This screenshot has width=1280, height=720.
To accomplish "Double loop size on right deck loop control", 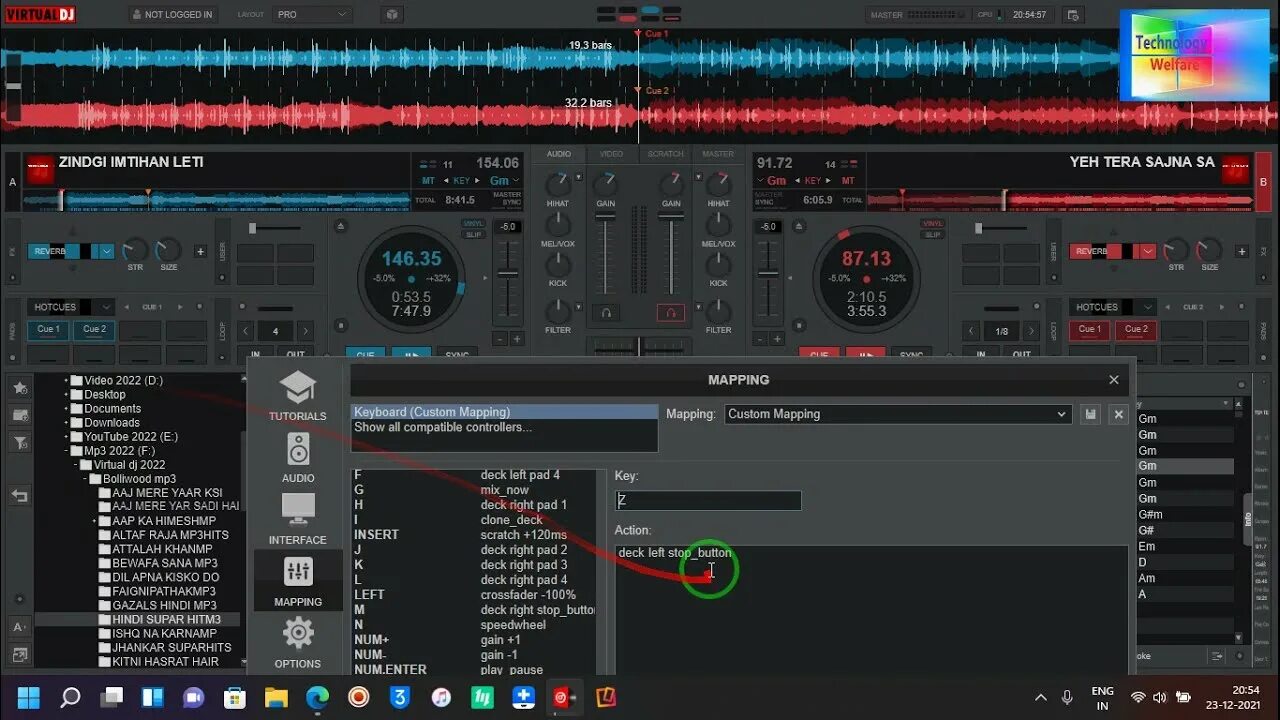I will (1031, 331).
